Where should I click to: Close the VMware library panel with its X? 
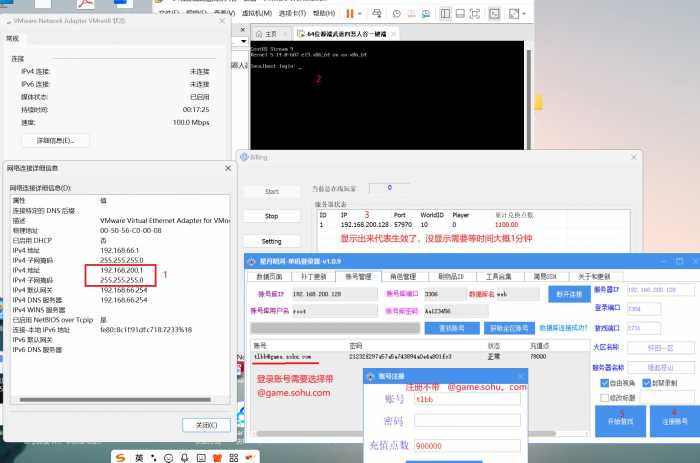click(x=242, y=29)
